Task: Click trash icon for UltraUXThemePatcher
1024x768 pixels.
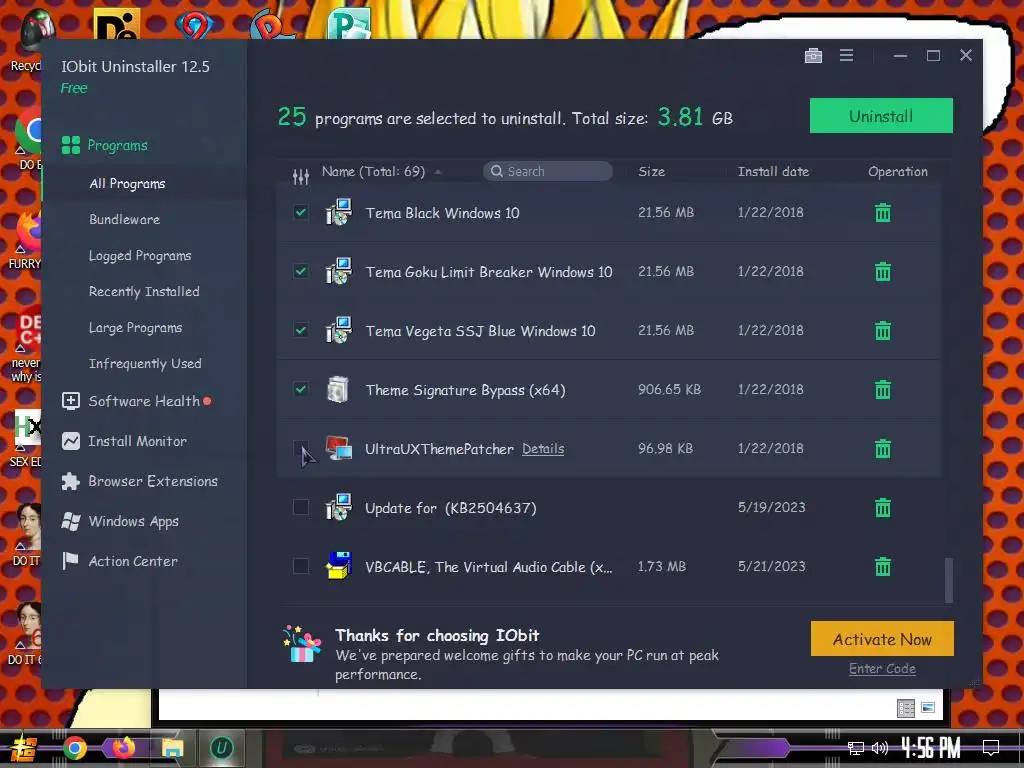Action: coord(883,449)
